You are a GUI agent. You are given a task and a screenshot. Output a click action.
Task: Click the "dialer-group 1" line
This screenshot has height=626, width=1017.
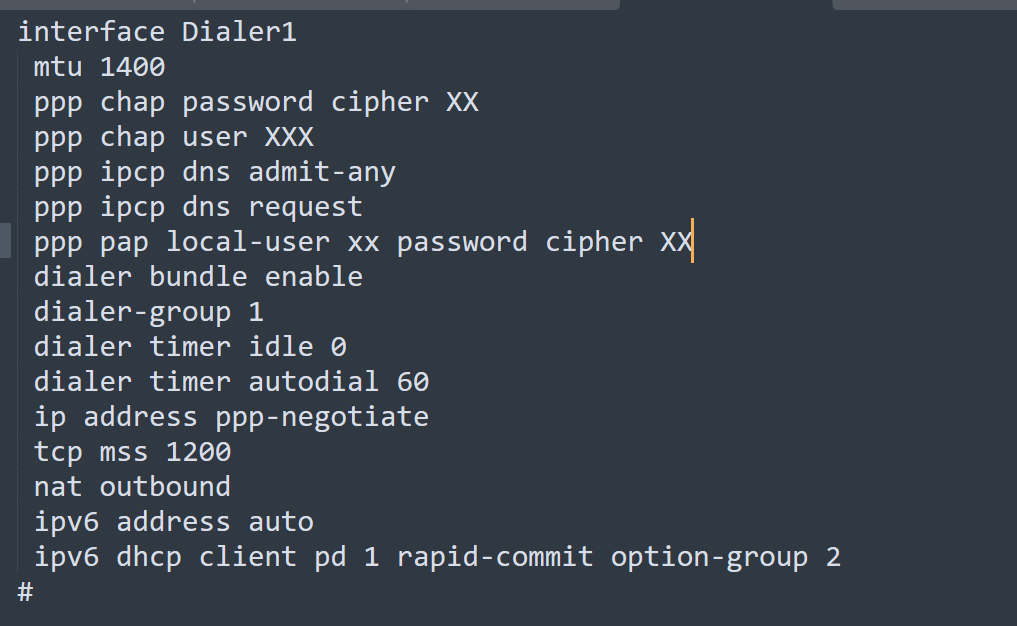pos(148,311)
